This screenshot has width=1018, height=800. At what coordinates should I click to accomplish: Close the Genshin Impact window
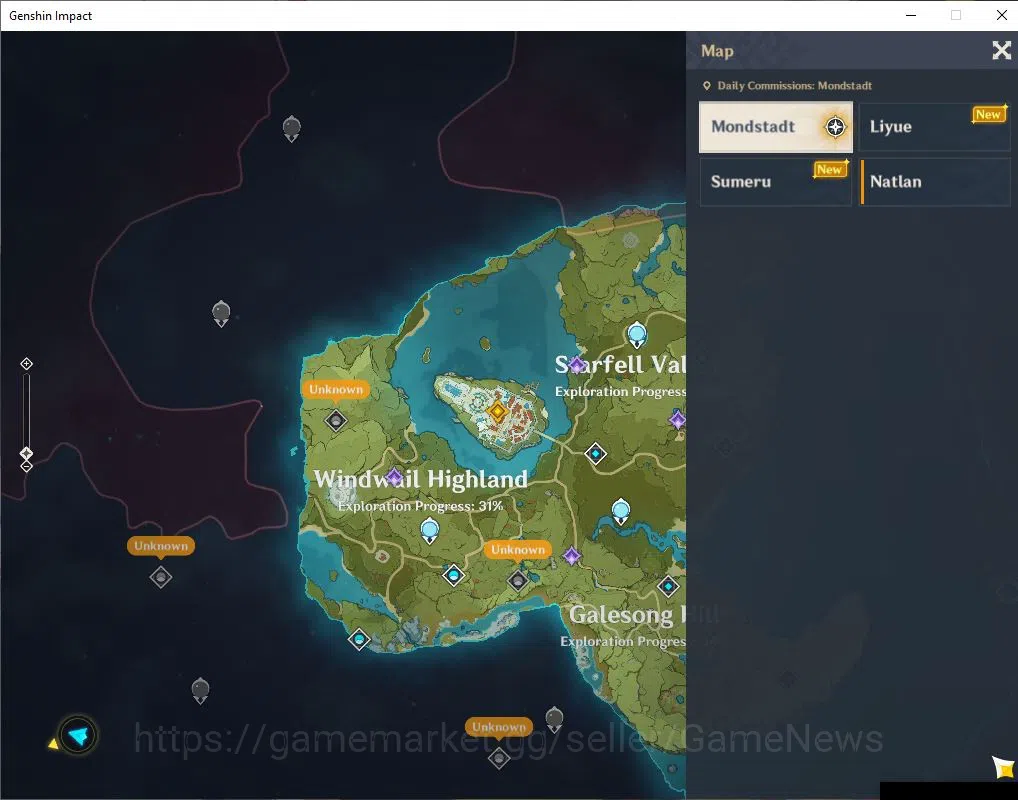pyautogui.click(x=1001, y=15)
